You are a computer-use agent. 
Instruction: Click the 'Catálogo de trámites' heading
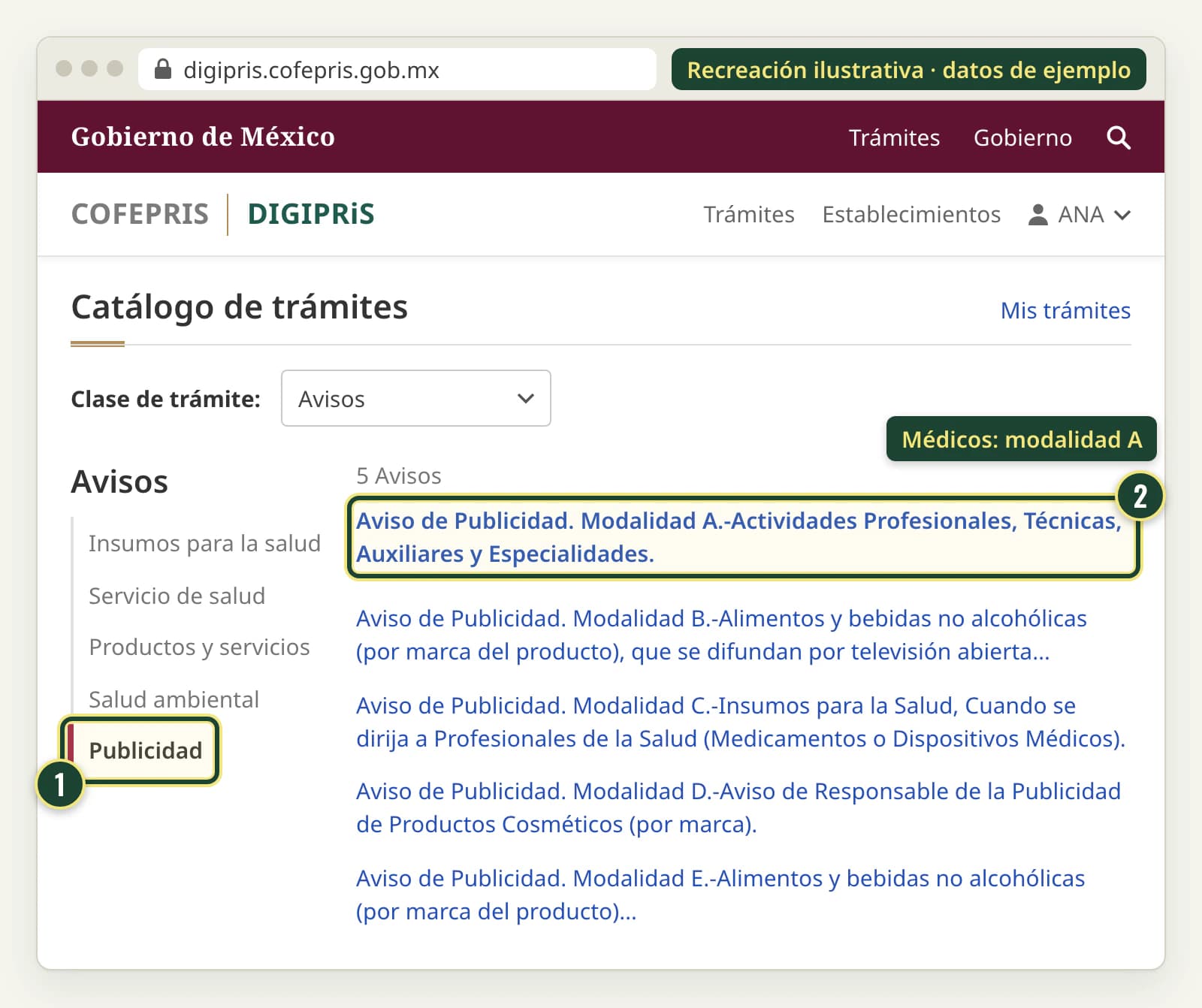pos(240,306)
